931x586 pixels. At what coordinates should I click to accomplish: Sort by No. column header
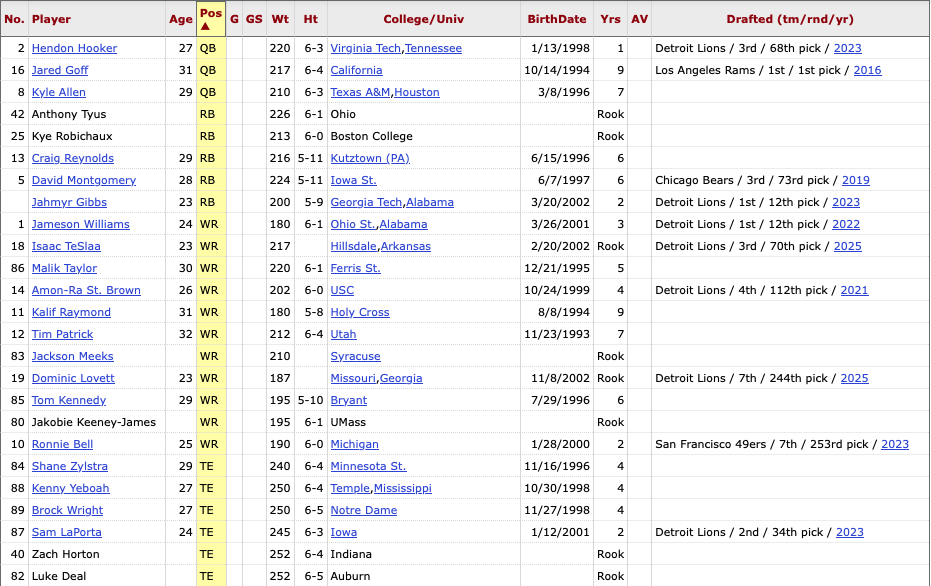[14, 19]
